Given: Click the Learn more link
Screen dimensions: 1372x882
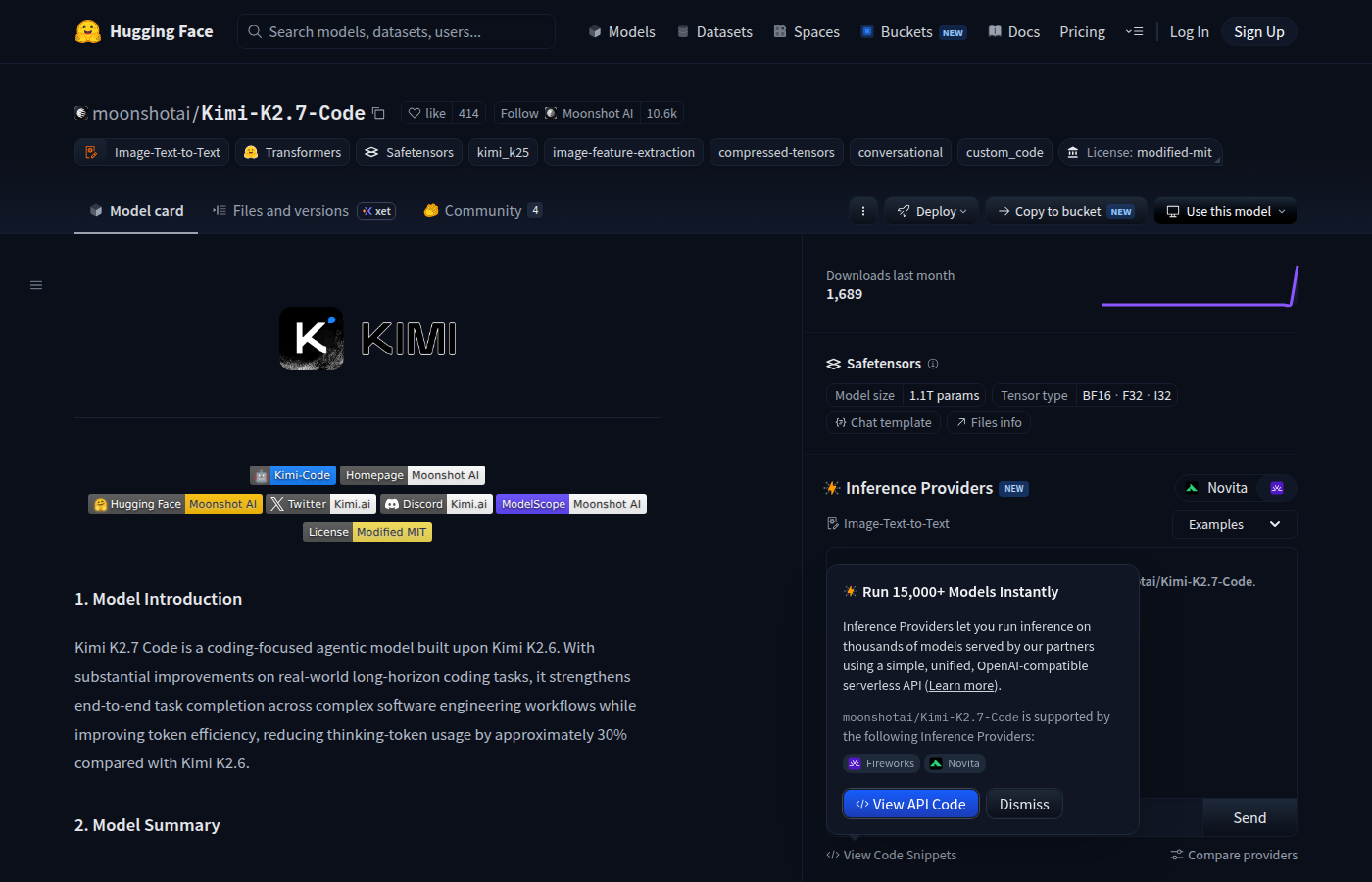Looking at the screenshot, I should 961,685.
